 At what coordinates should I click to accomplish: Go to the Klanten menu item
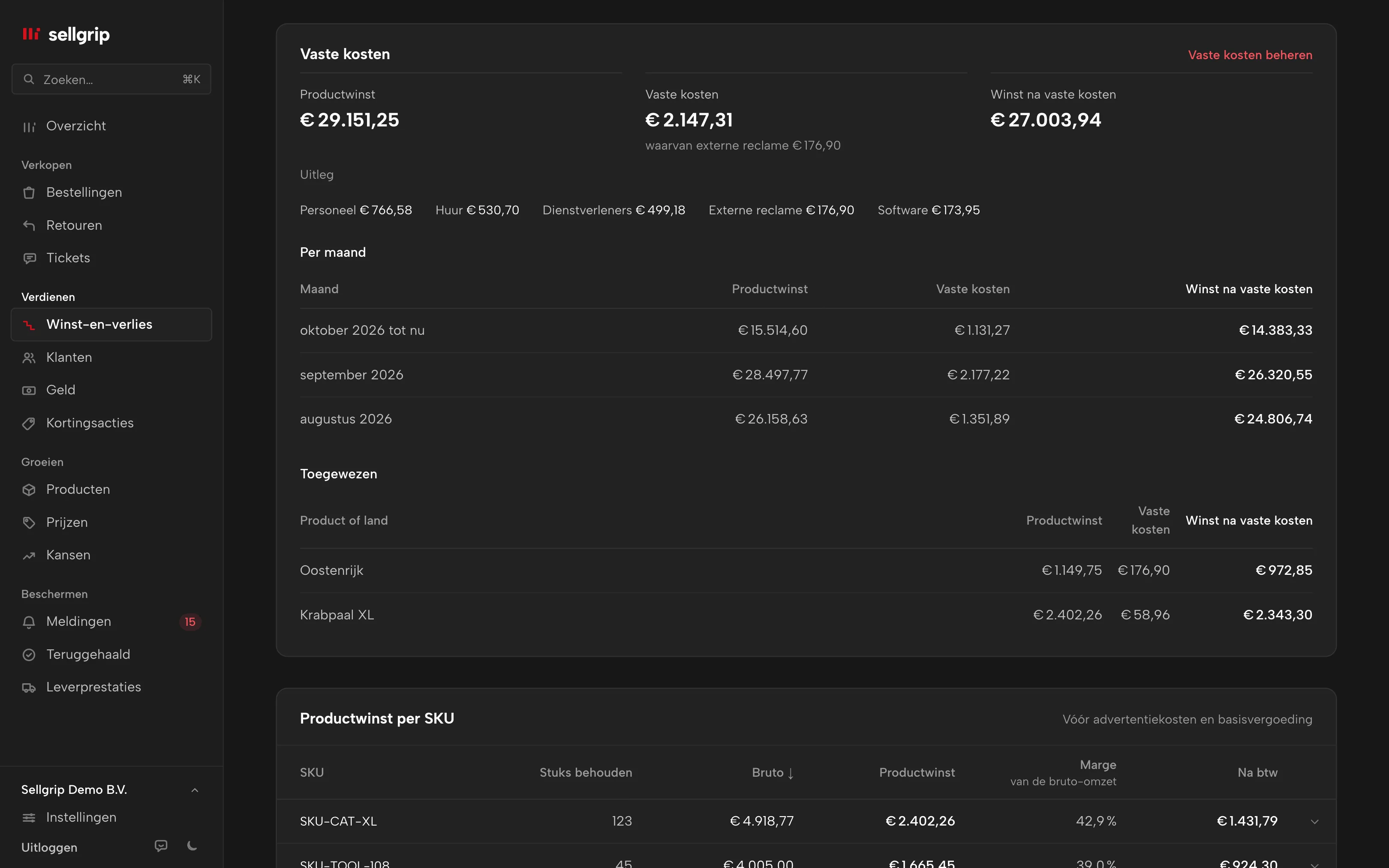pyautogui.click(x=111, y=357)
